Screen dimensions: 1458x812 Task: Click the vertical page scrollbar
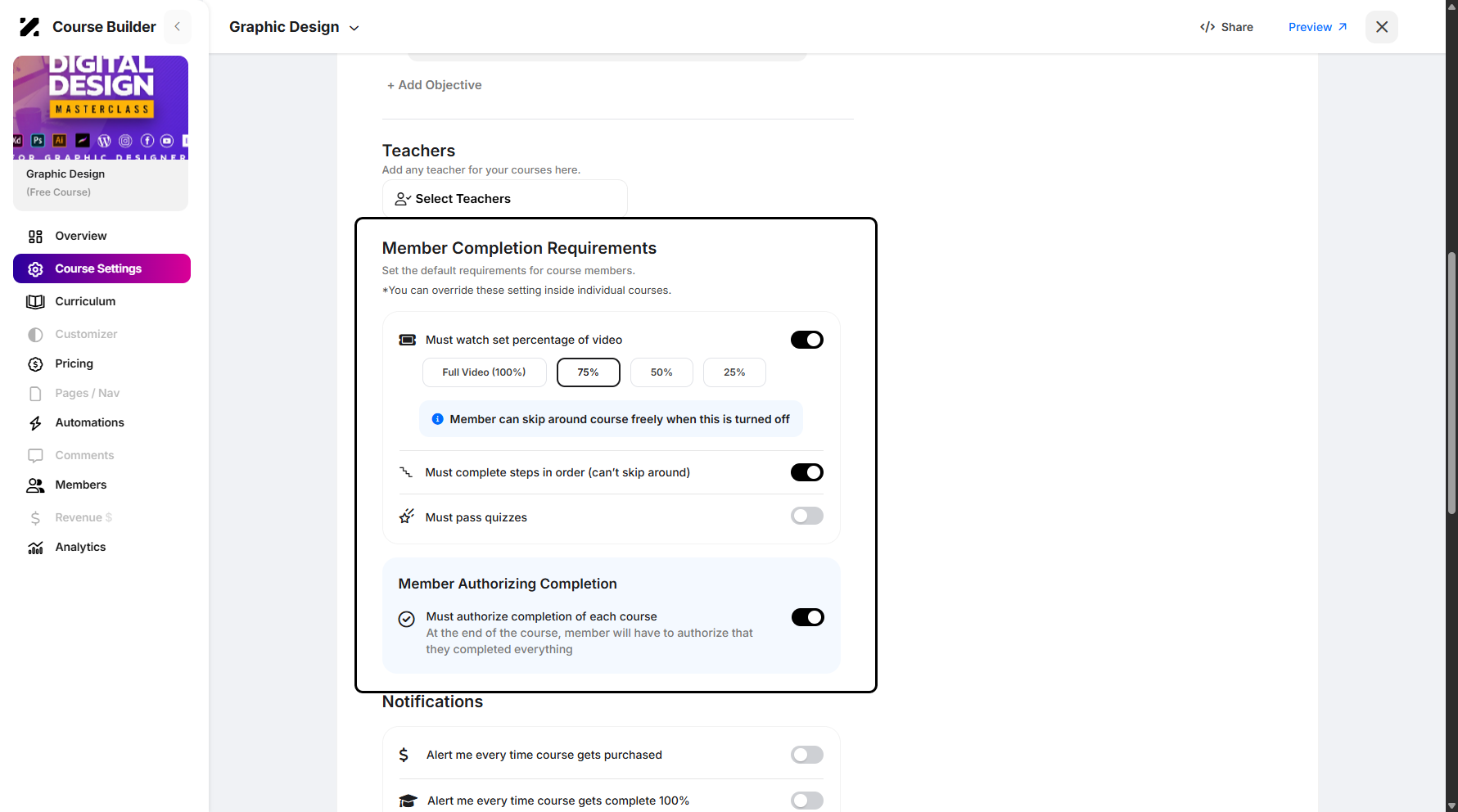coord(1451,385)
